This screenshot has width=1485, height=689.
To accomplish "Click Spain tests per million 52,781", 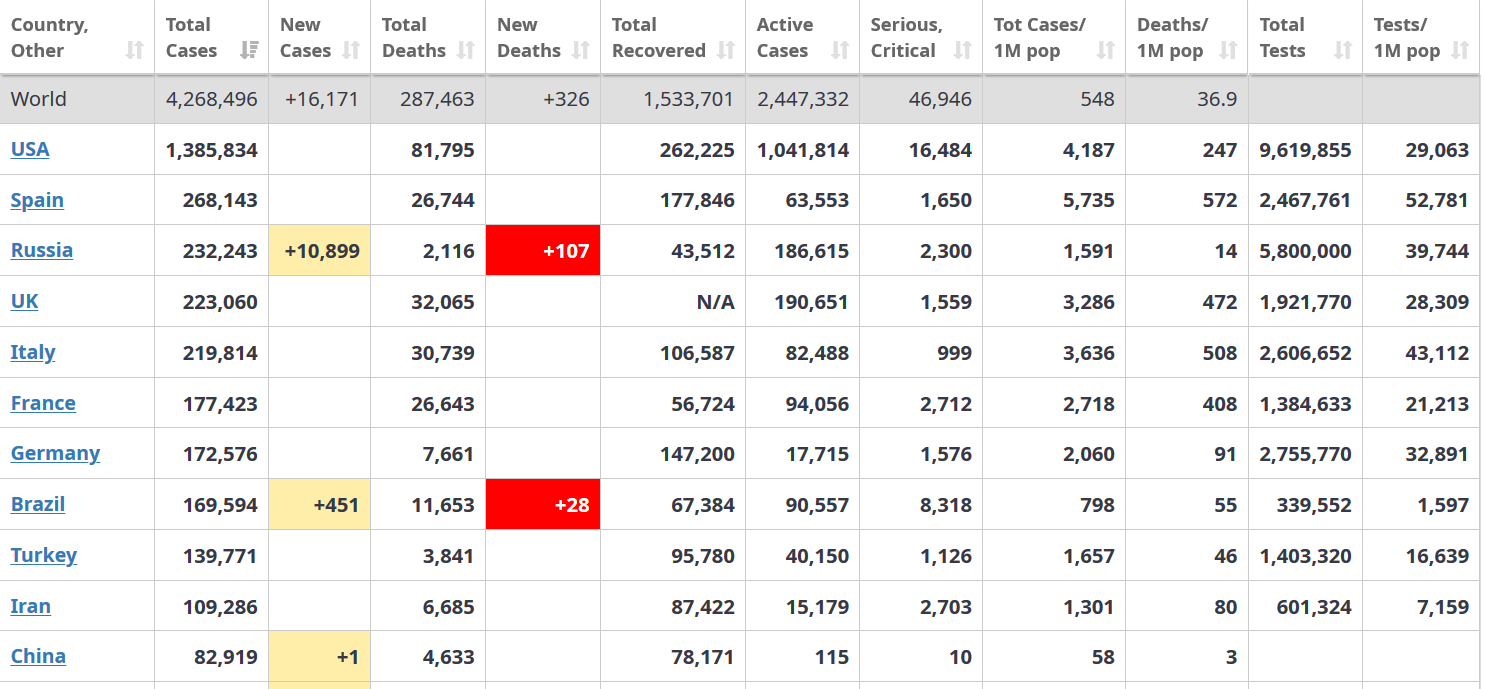I will click(x=1437, y=200).
